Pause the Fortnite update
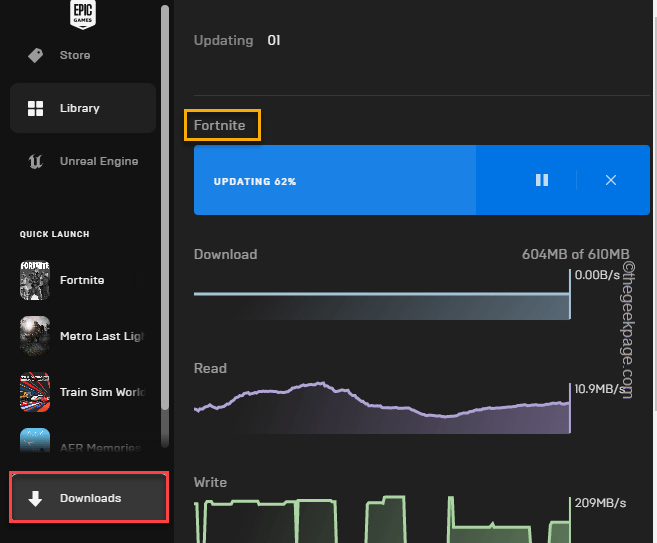The height and width of the screenshot is (543, 657). click(542, 180)
